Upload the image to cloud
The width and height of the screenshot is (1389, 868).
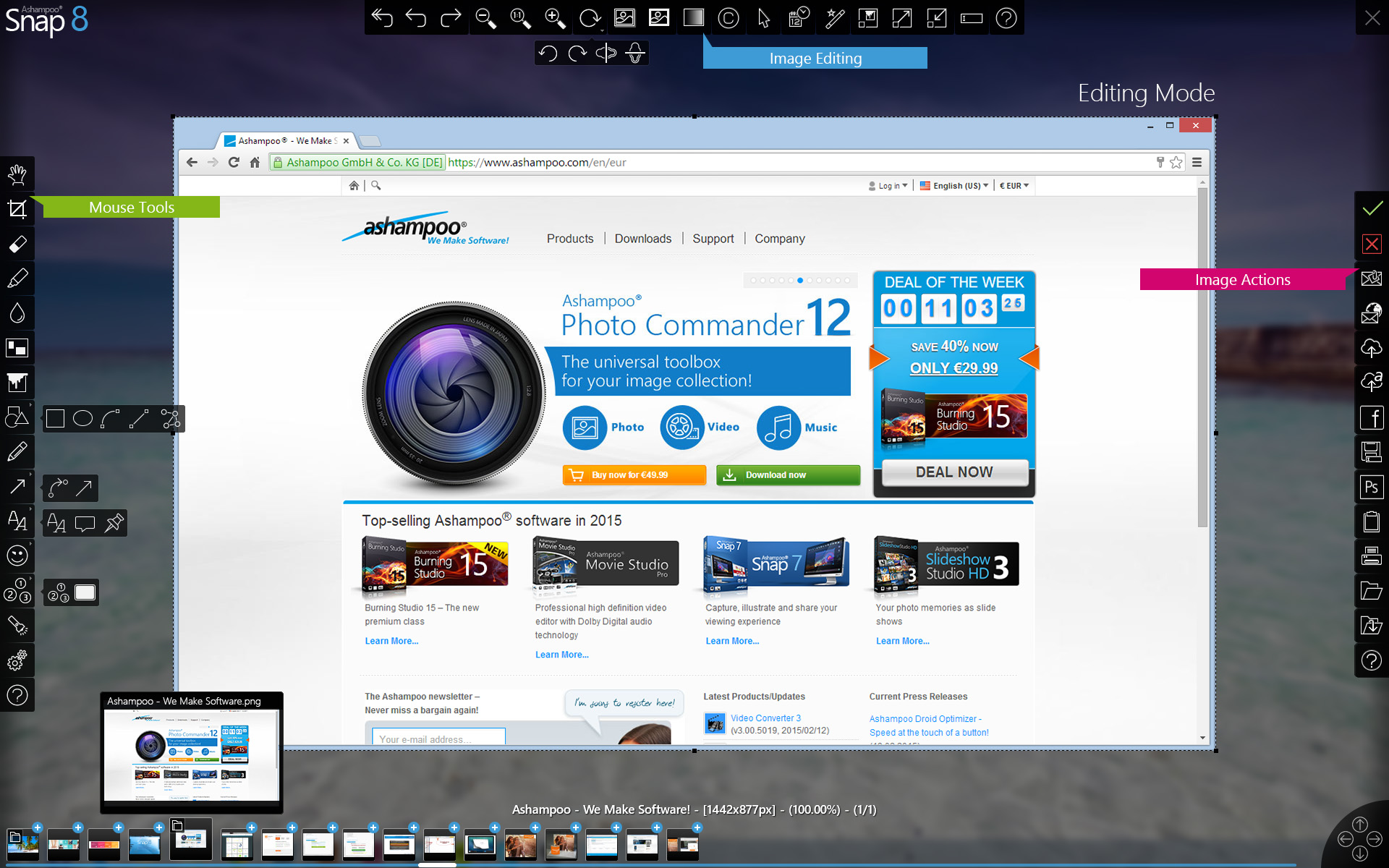click(1371, 348)
